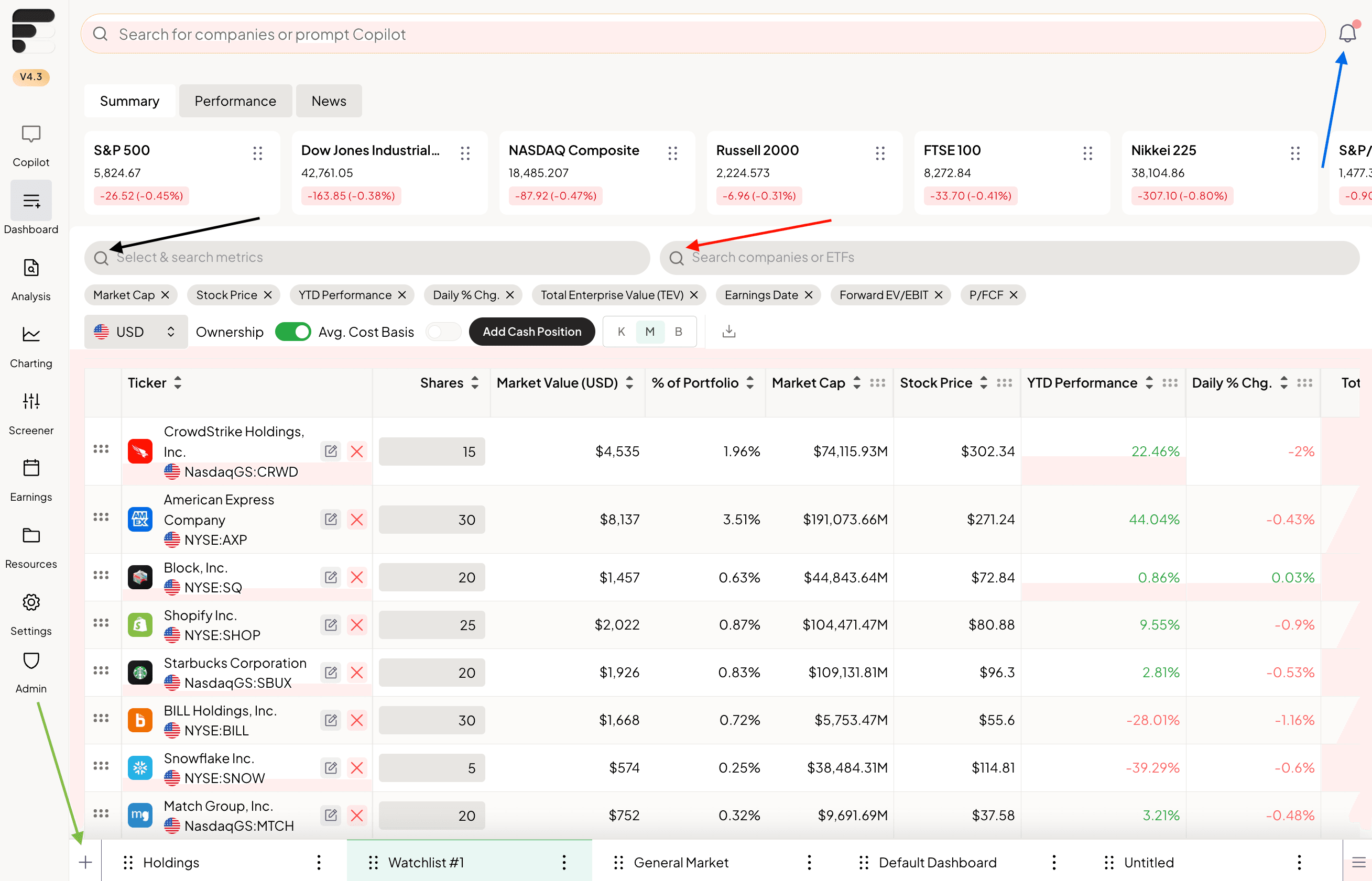The height and width of the screenshot is (881, 1372).
Task: Focus the Search companies or ETFs field
Action: click(x=1009, y=257)
